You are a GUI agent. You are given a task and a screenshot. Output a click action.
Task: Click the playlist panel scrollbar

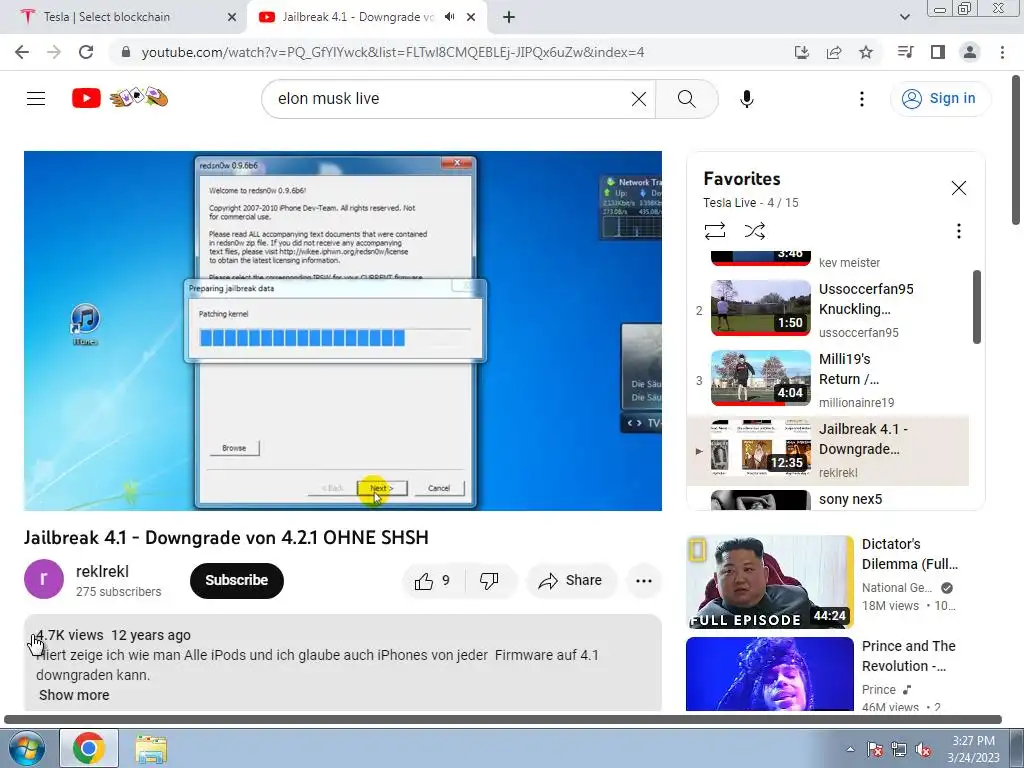click(977, 307)
